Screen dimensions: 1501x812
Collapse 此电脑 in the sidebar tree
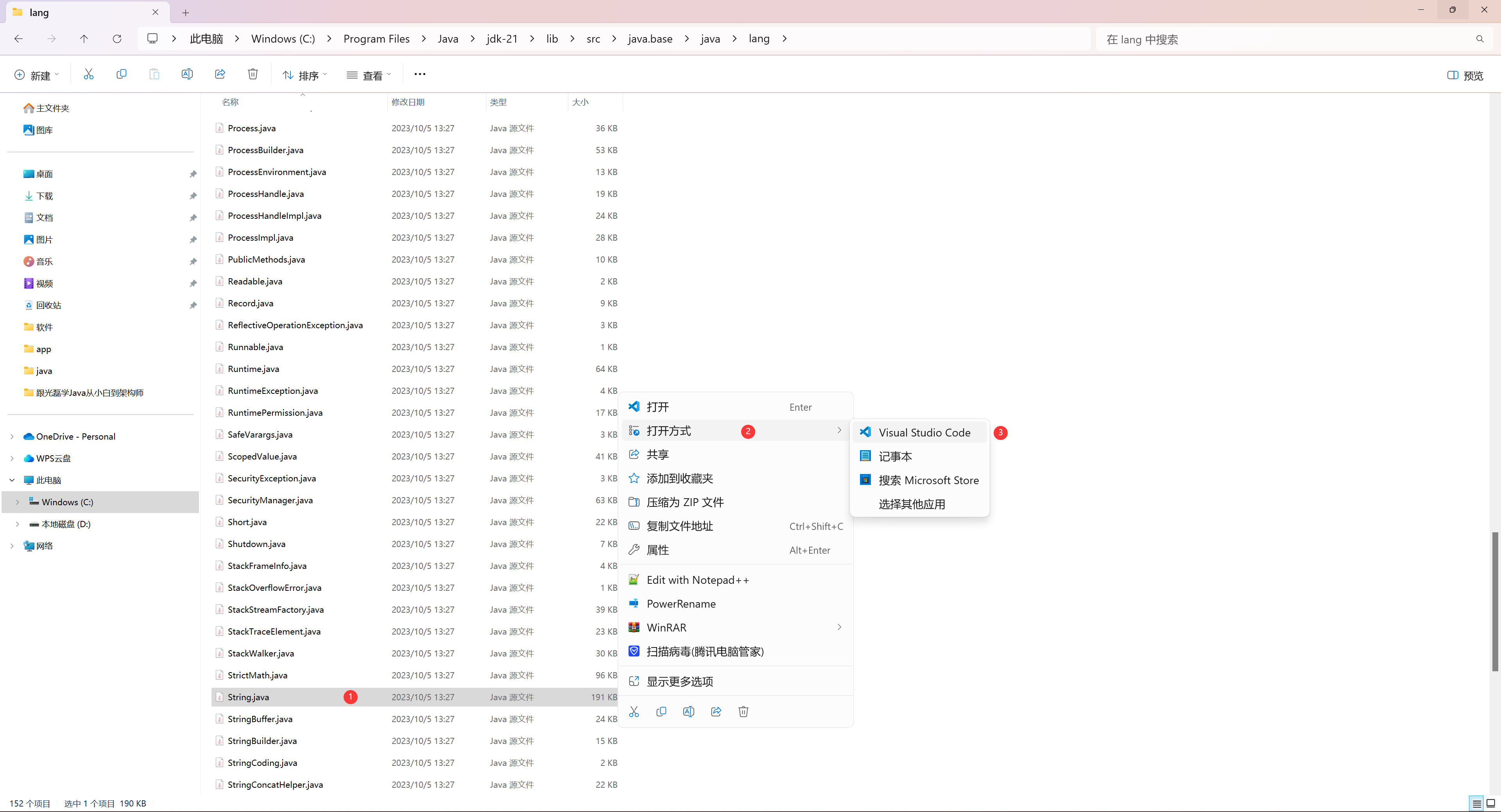click(x=12, y=480)
